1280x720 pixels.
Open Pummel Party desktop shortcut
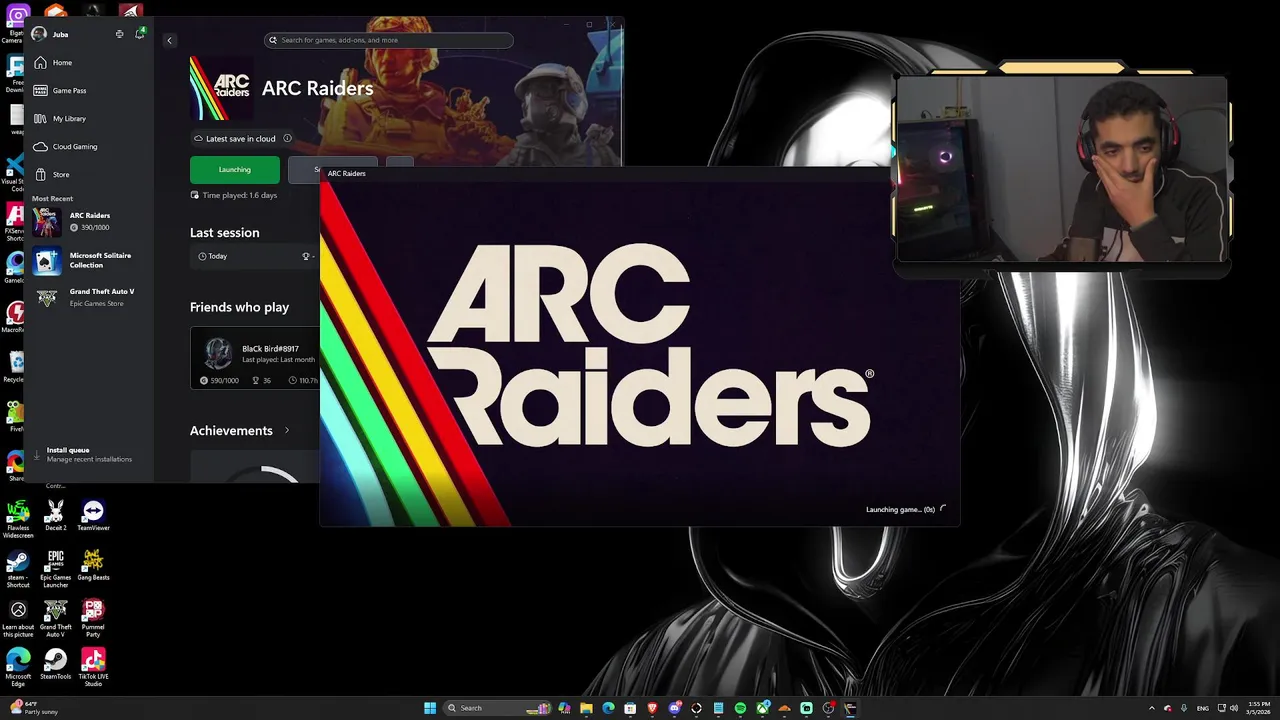(93, 618)
